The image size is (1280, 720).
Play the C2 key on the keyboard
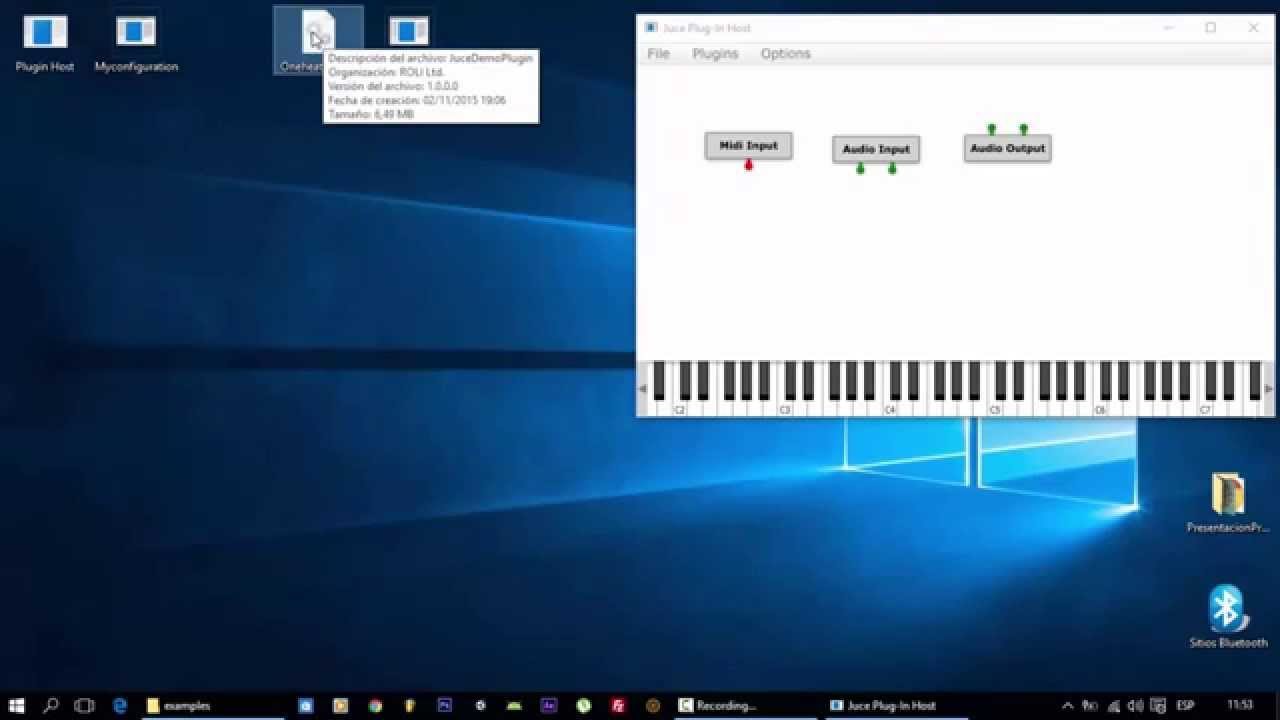[680, 408]
